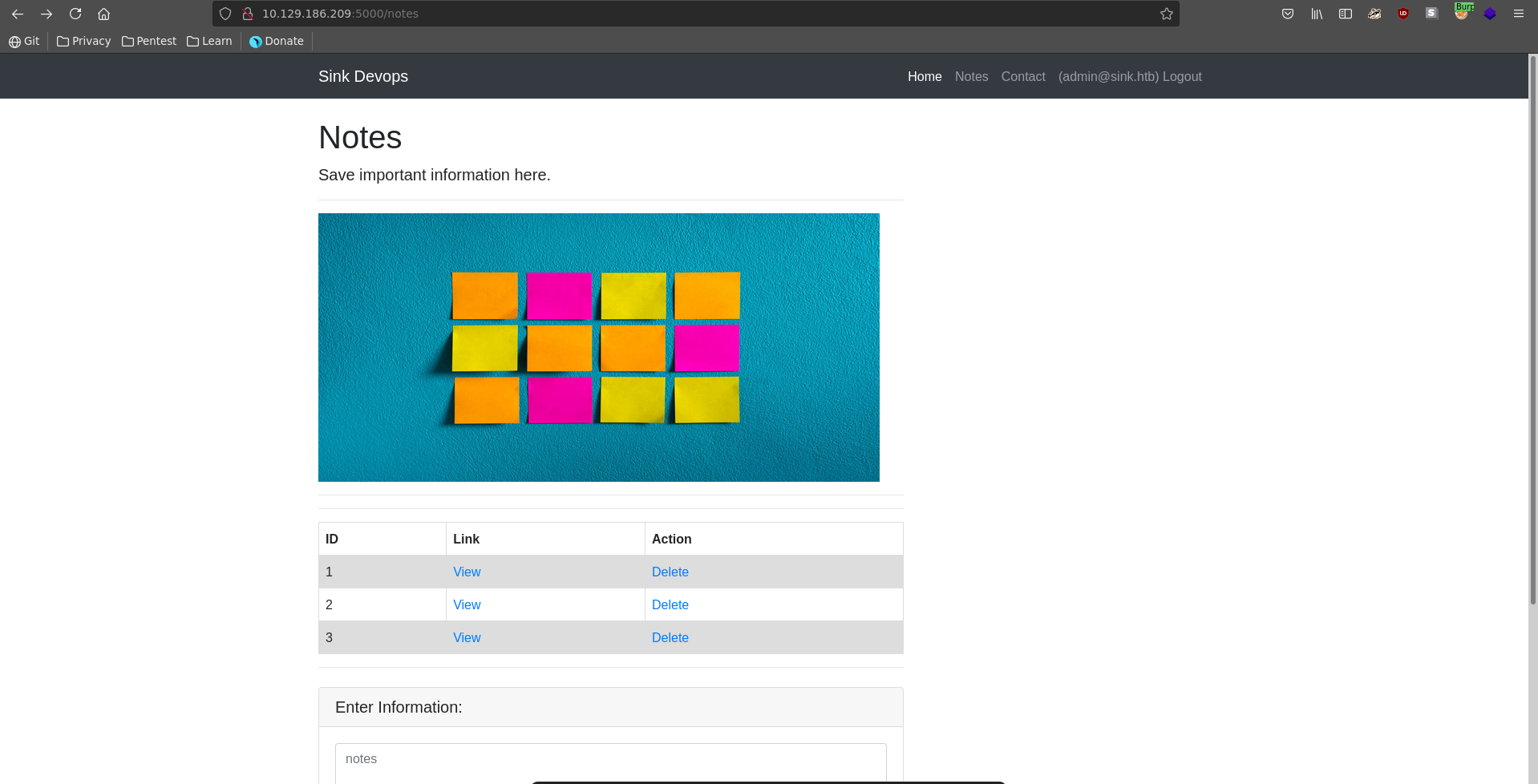
Task: Go to the browser Home page icon
Action: click(103, 14)
